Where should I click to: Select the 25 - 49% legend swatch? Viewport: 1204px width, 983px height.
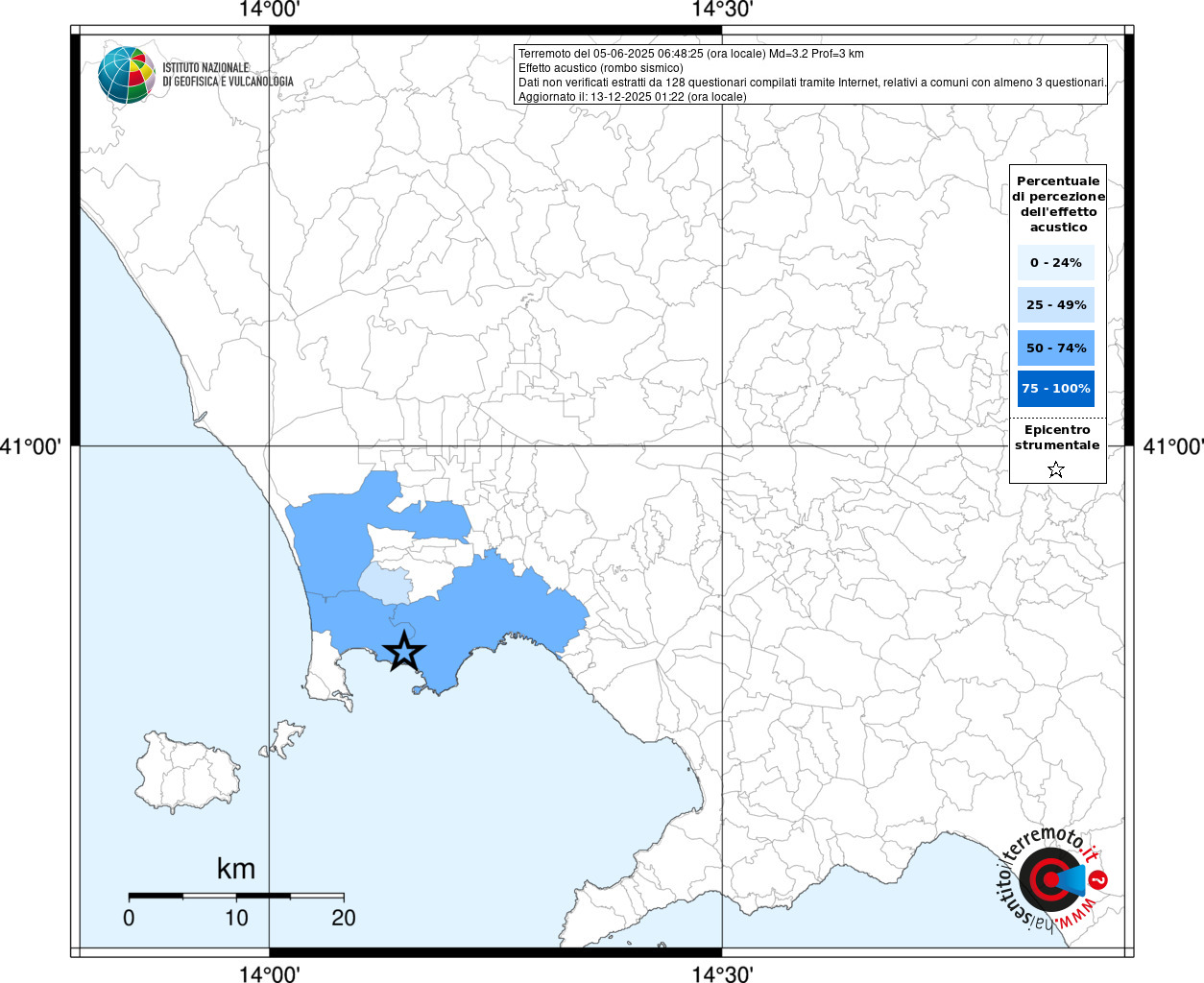coord(1055,305)
